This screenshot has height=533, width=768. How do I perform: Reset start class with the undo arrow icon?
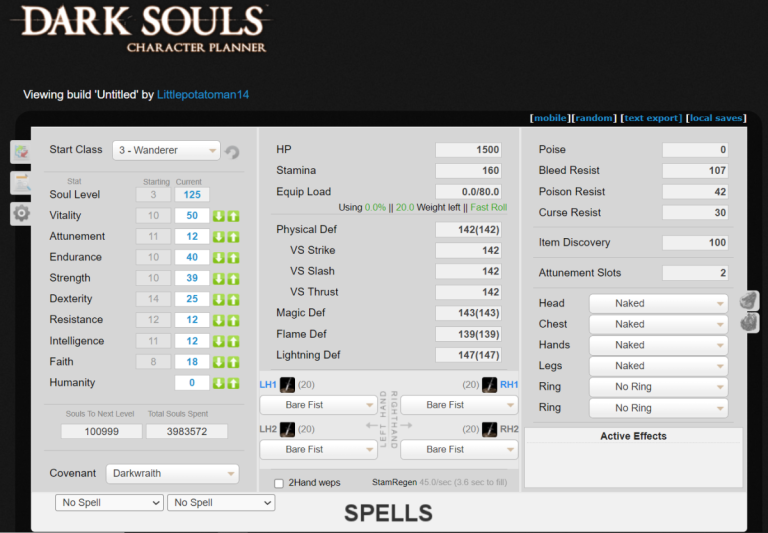(x=232, y=152)
